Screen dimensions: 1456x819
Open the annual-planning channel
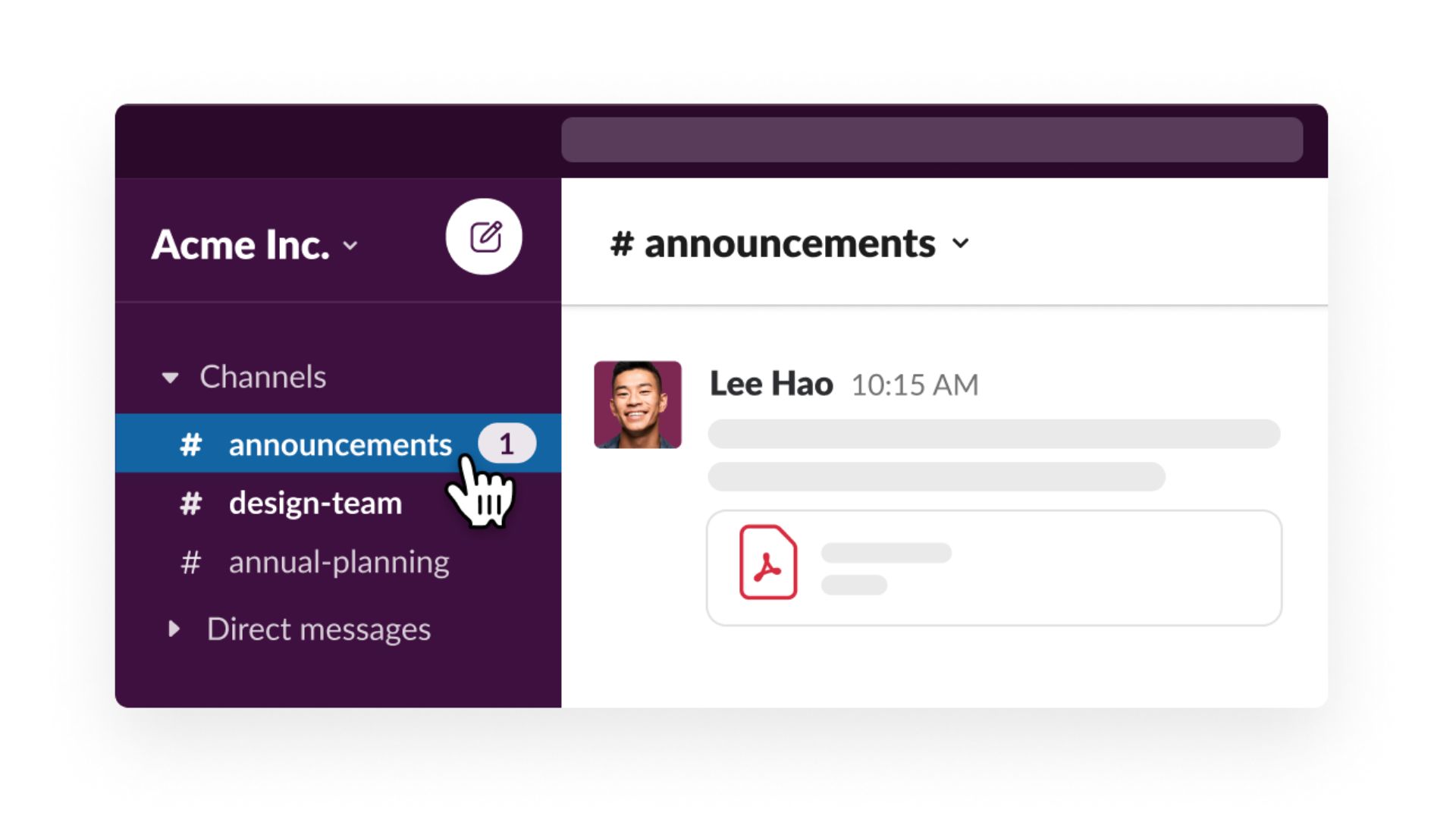338,563
